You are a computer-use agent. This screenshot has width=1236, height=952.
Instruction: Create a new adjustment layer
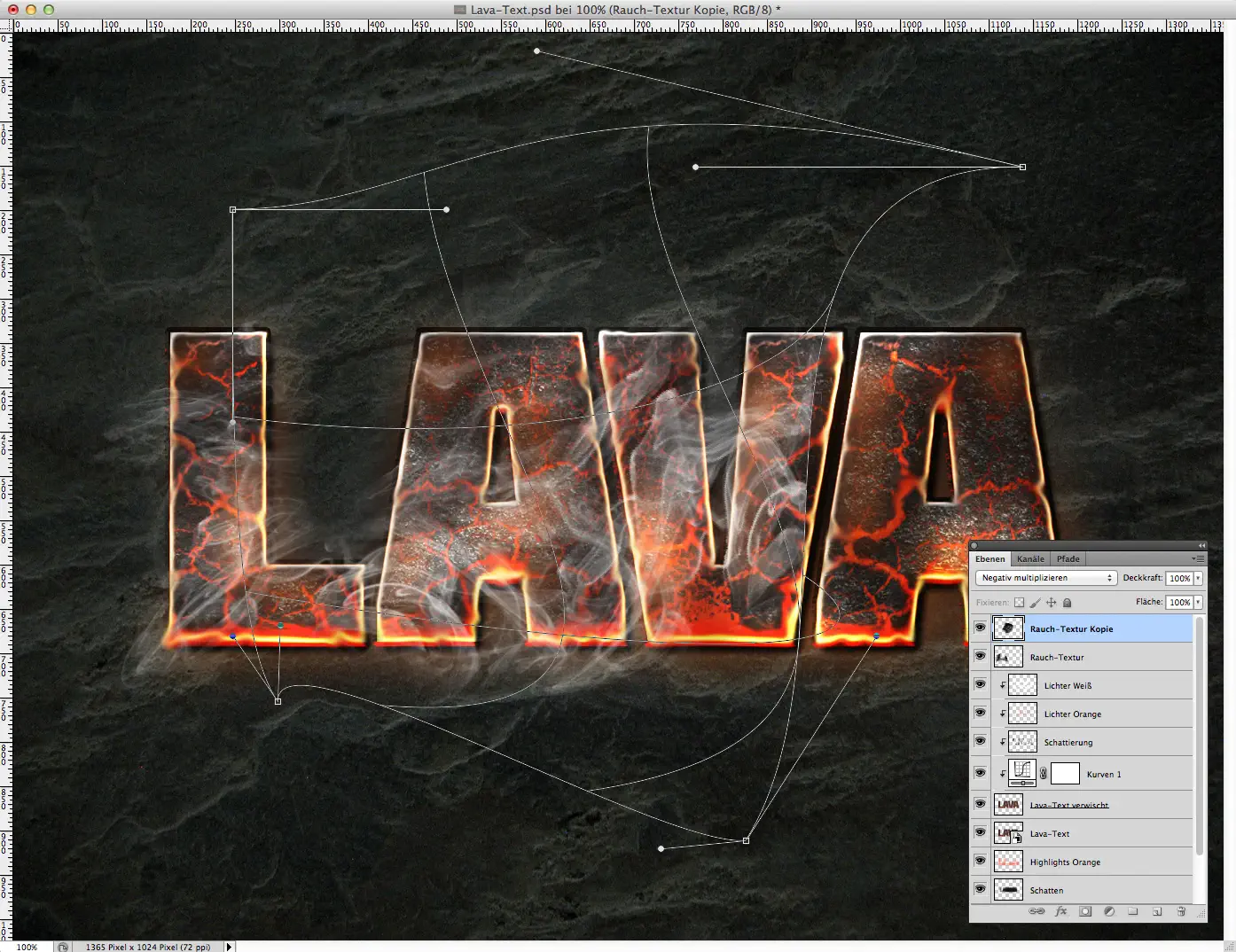click(x=1109, y=911)
